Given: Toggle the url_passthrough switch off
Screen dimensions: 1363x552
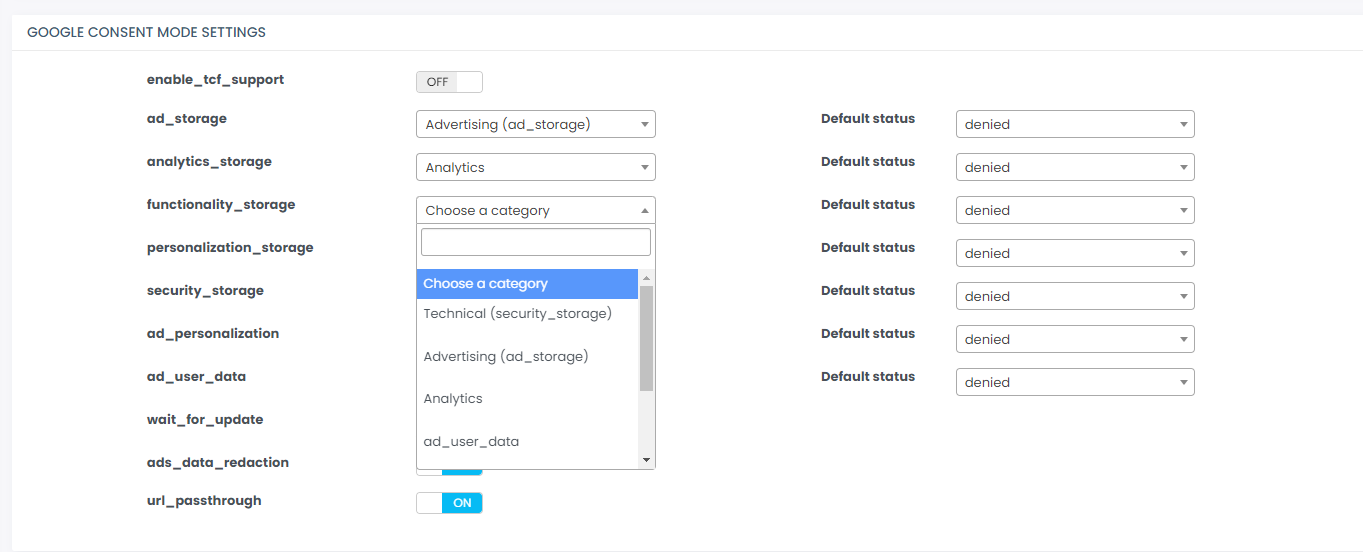Looking at the screenshot, I should pos(449,503).
